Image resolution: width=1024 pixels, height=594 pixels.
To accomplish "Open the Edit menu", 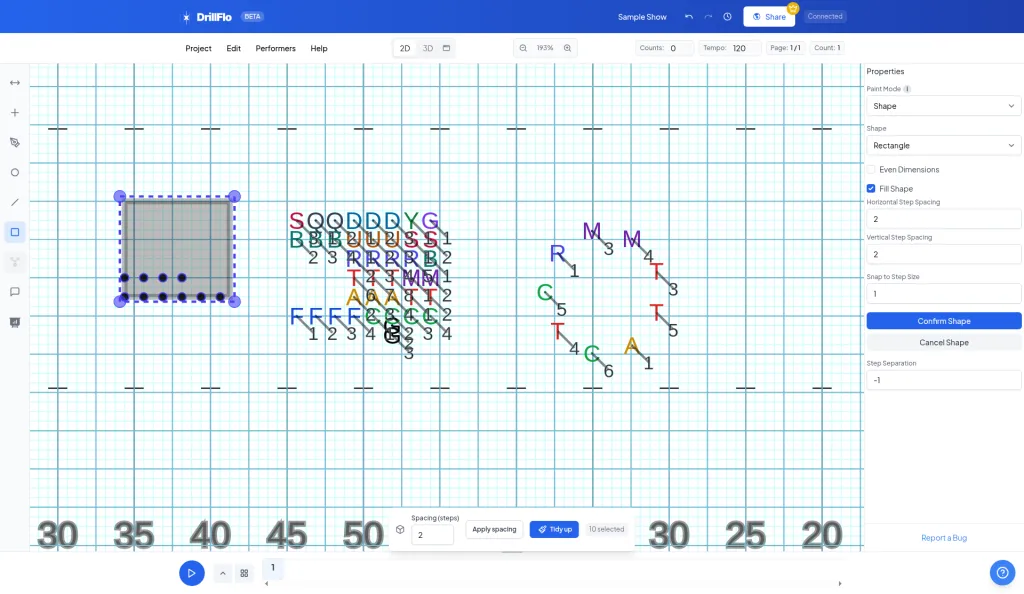I will 233,48.
